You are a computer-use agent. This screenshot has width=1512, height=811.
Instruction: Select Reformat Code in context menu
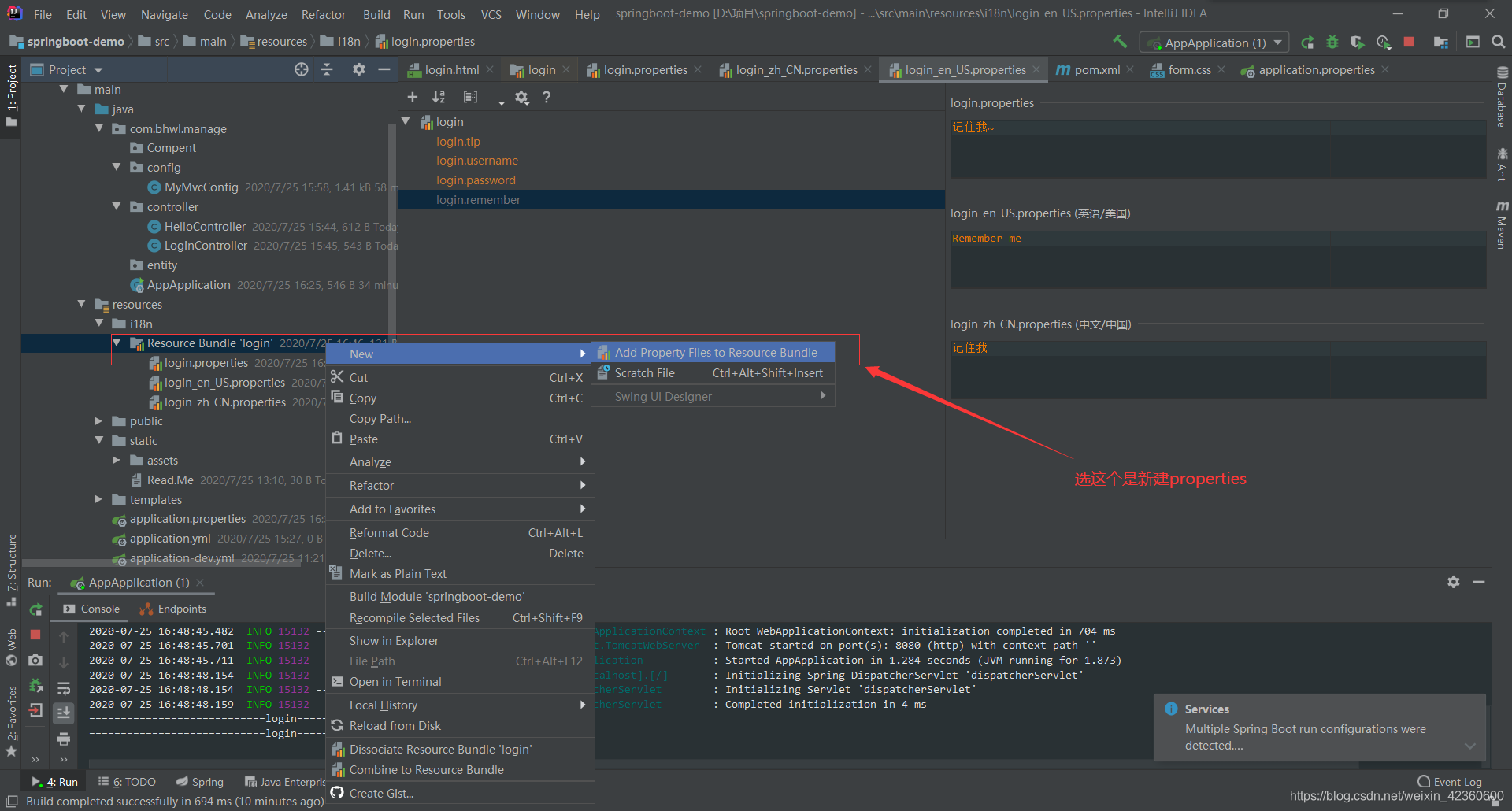[460, 533]
